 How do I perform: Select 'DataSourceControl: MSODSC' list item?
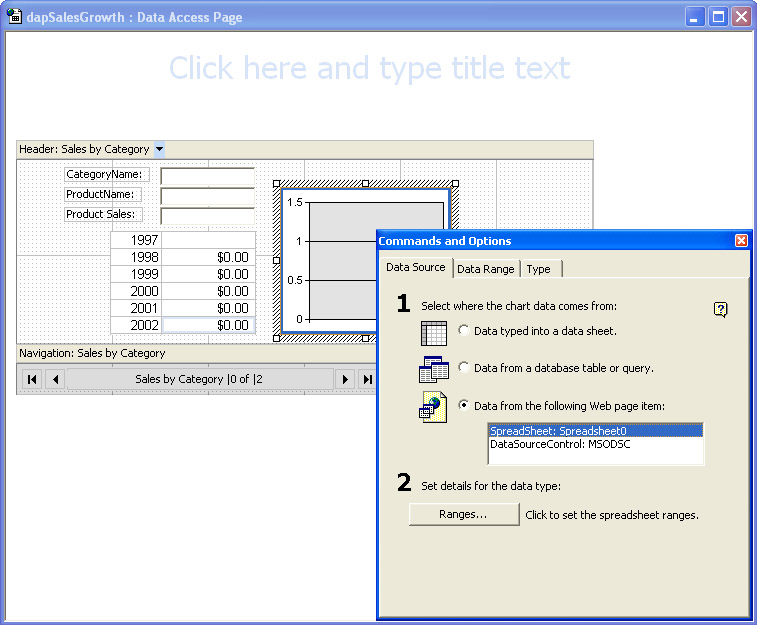[560, 444]
